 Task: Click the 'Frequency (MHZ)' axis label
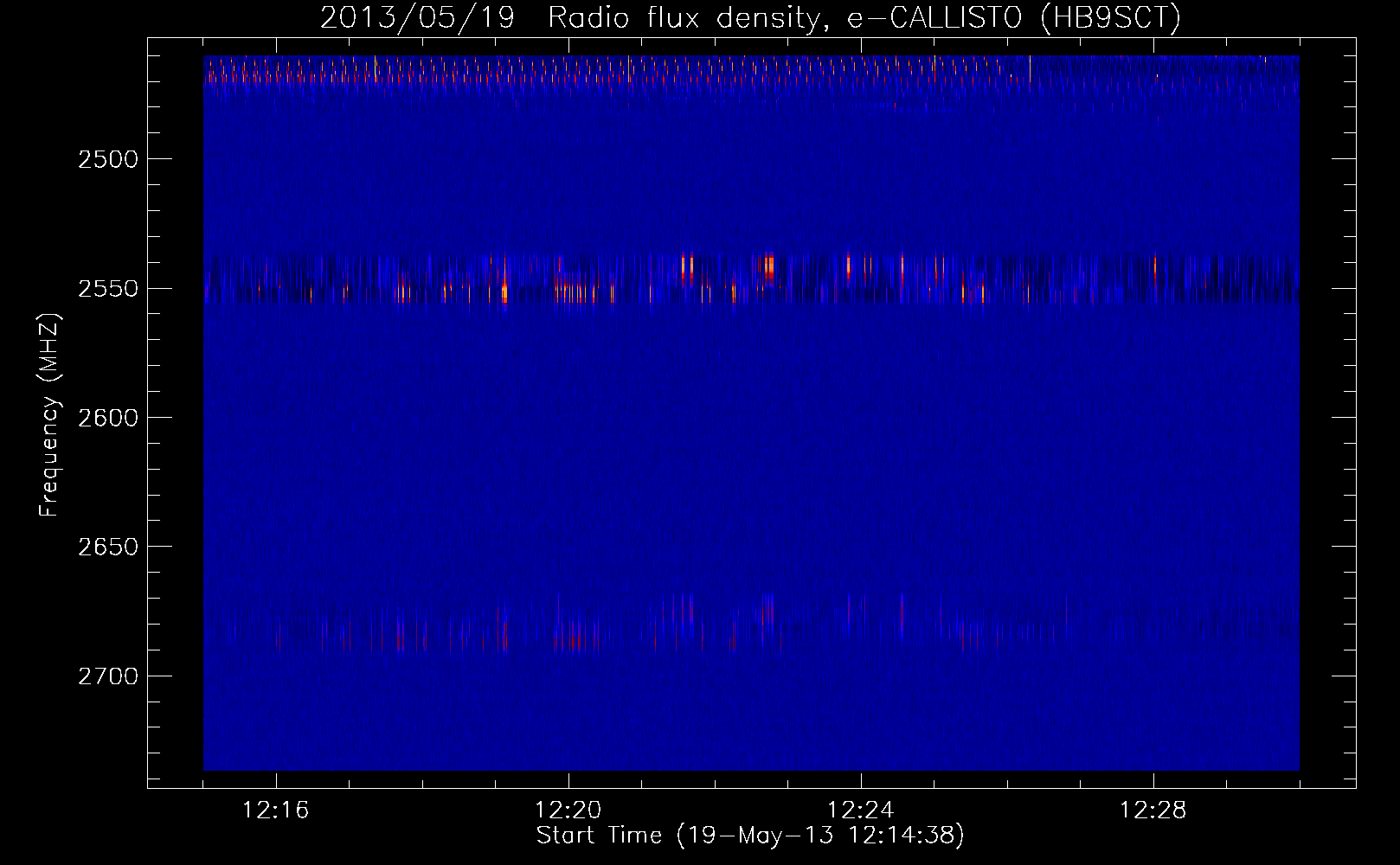click(x=49, y=415)
